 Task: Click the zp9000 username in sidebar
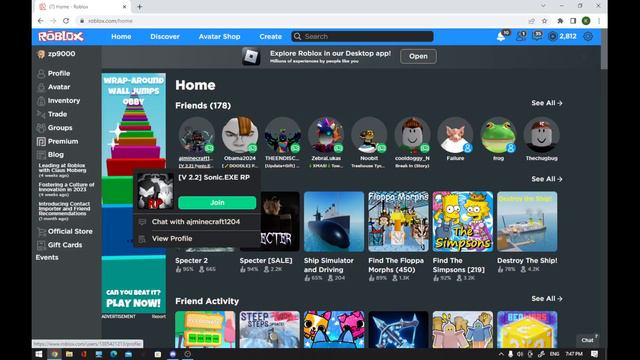[61, 54]
